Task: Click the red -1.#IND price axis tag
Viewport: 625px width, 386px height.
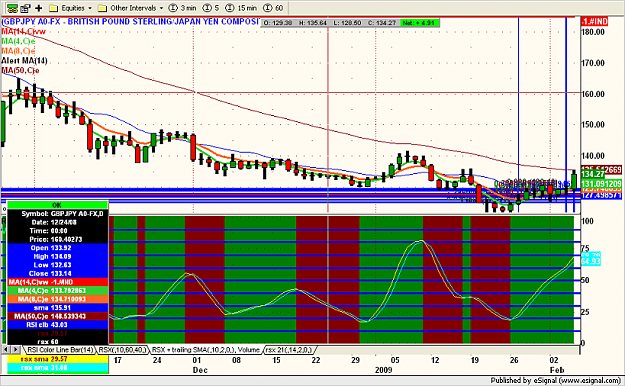Action: coord(595,22)
